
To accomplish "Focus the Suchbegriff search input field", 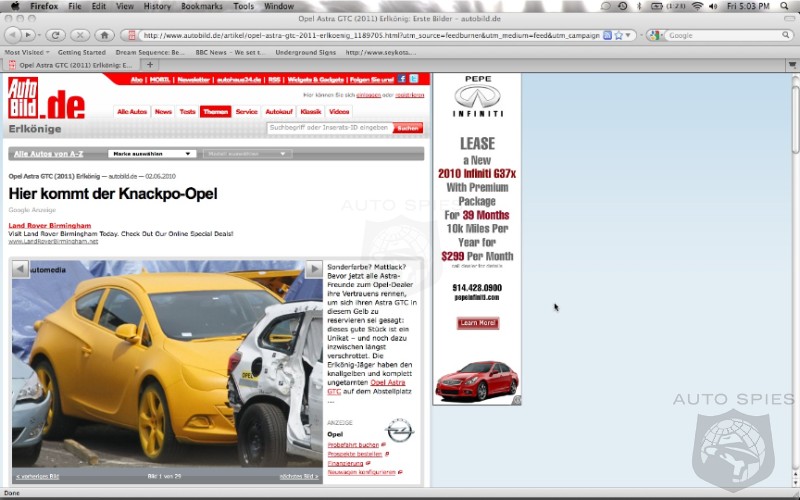I will point(328,128).
